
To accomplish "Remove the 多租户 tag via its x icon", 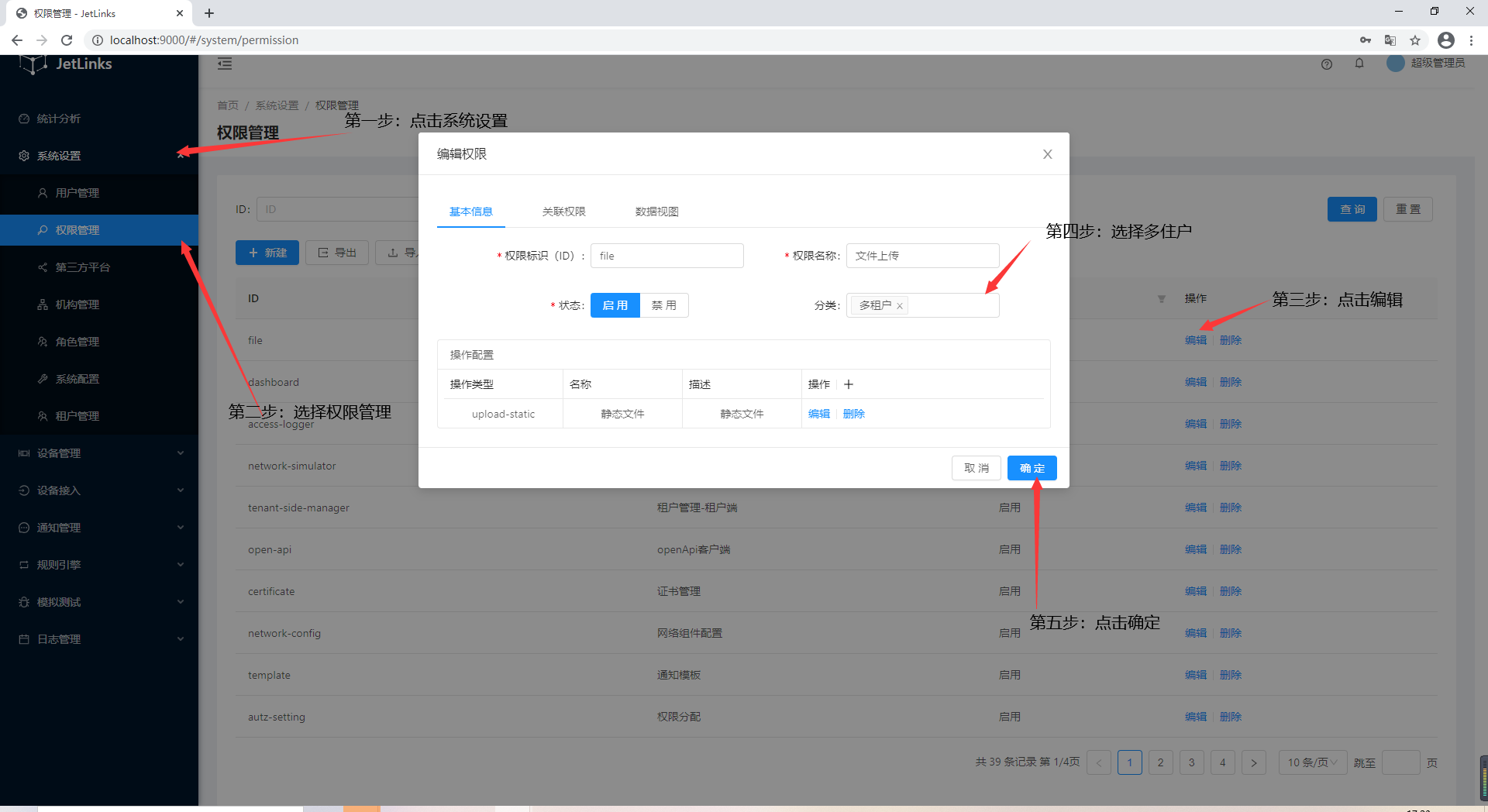I will point(900,306).
